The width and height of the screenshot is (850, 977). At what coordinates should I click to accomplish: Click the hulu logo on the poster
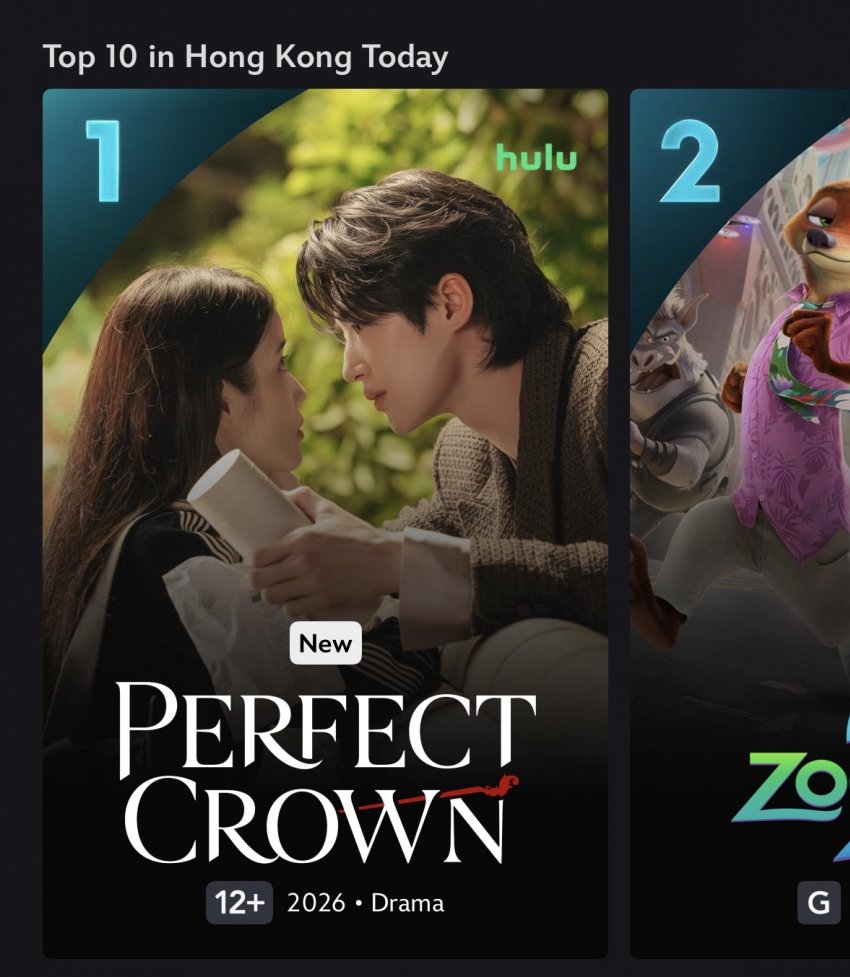click(537, 158)
